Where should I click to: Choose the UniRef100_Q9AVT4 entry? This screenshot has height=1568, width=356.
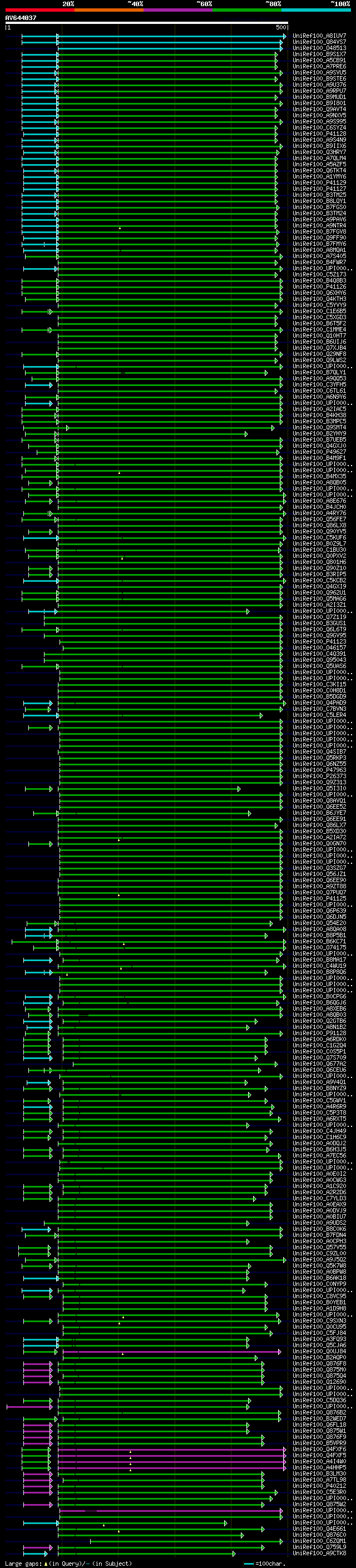click(x=319, y=109)
